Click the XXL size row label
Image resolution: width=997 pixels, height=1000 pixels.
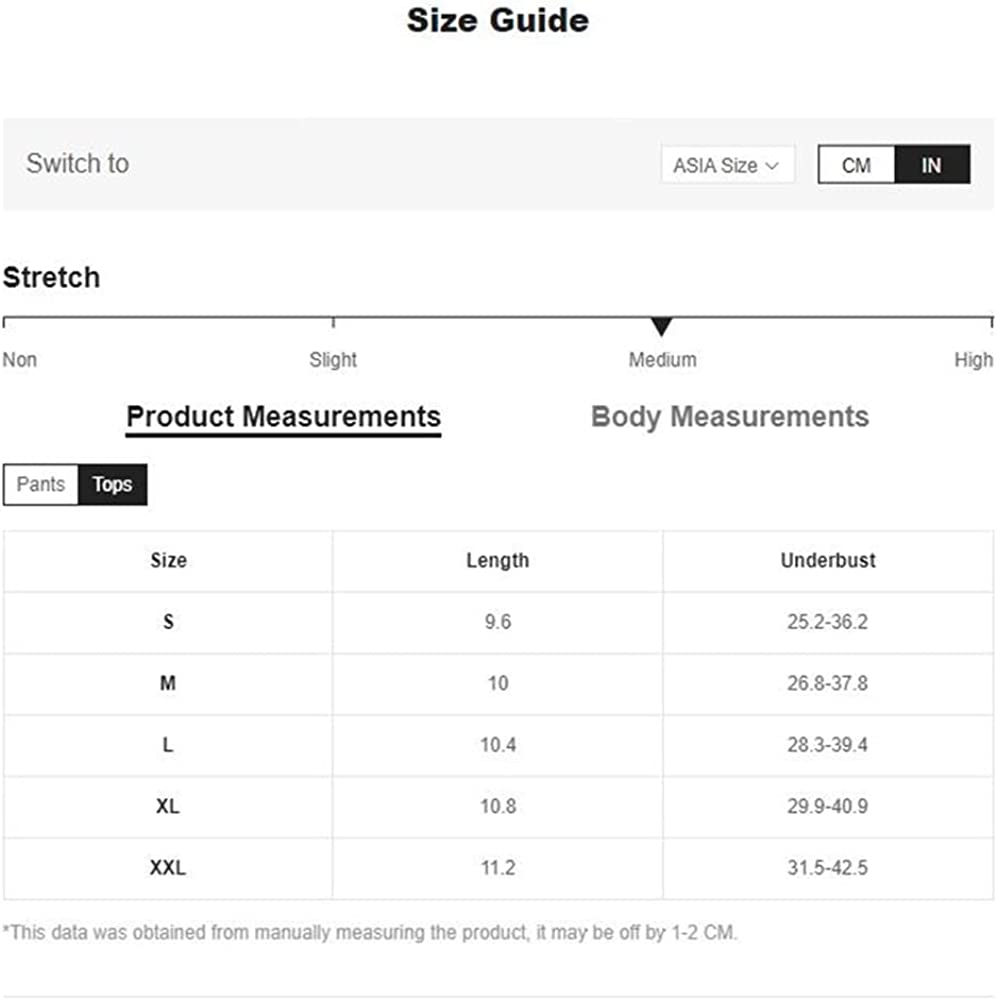pos(168,868)
